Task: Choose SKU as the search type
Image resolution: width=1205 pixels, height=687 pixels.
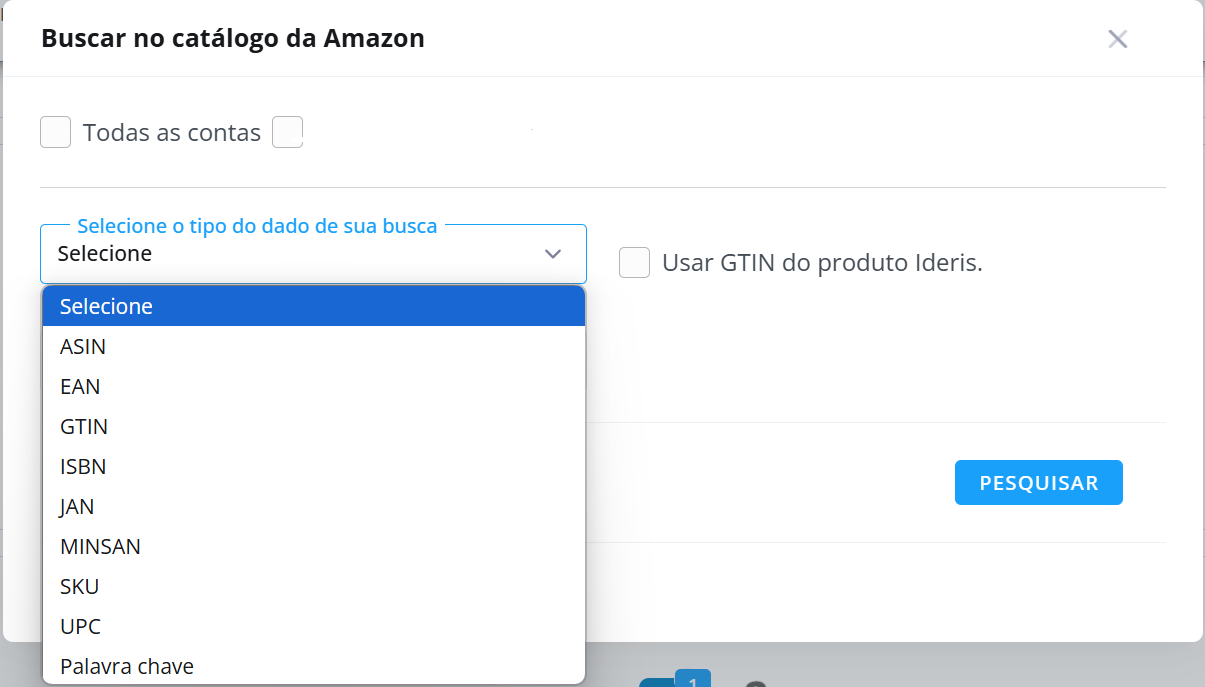Action: (313, 586)
